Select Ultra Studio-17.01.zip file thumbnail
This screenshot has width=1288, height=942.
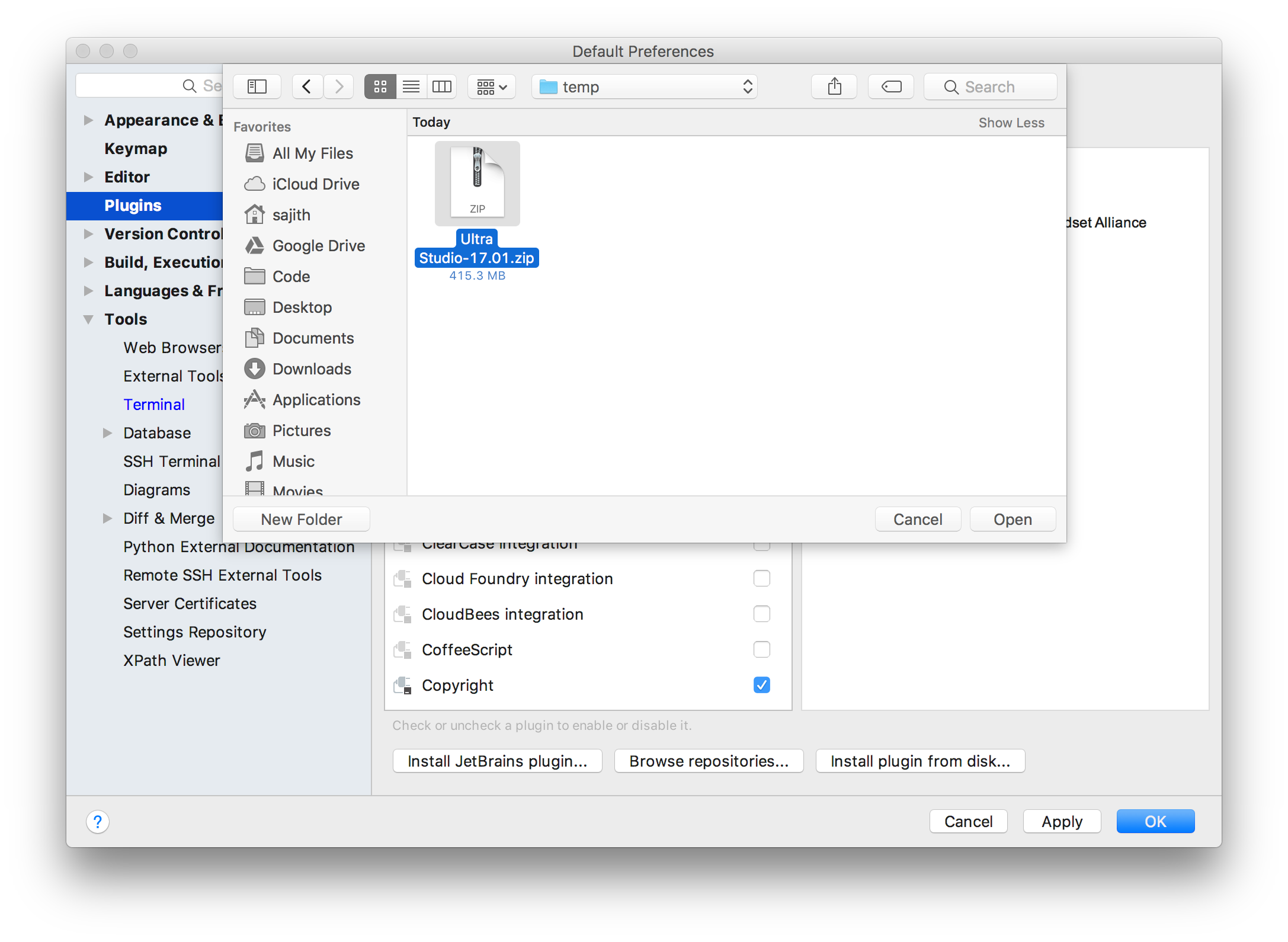click(477, 184)
